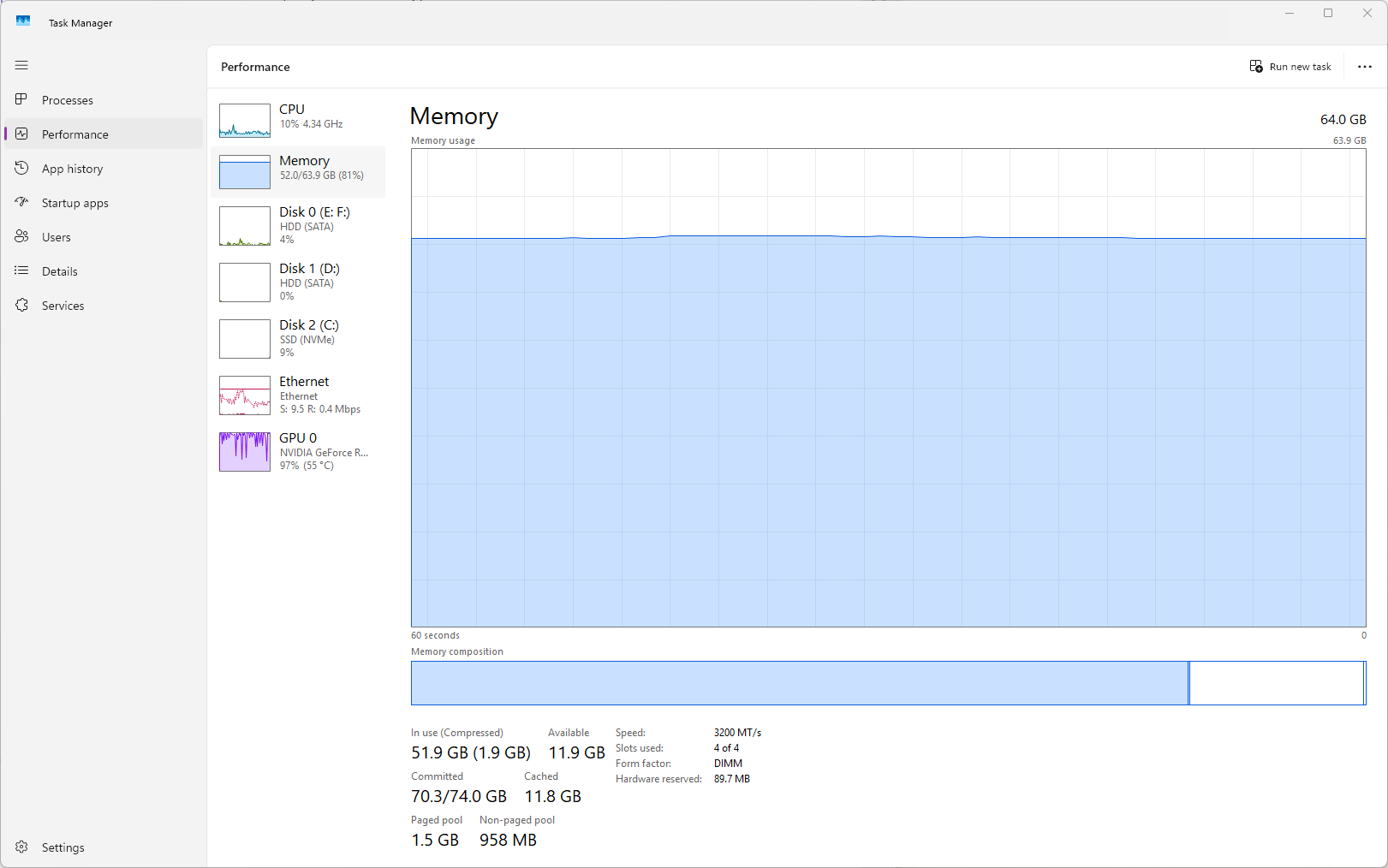Click the Task Manager app icon in title bar
Image resolution: width=1388 pixels, height=868 pixels.
23,21
